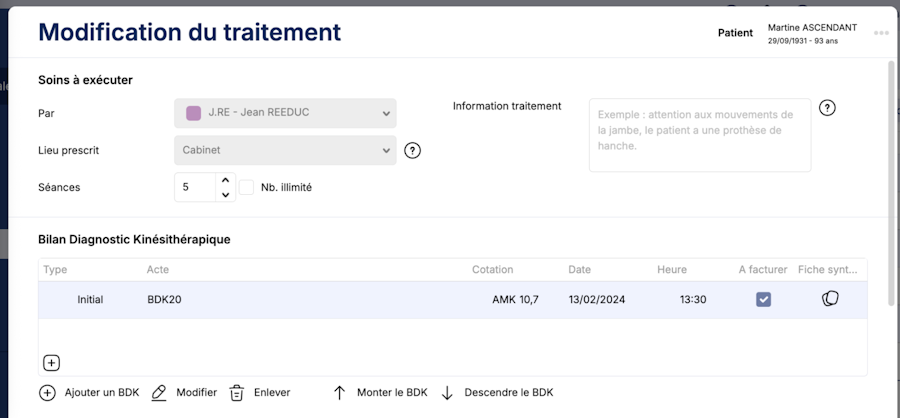Expand the Lieu prescrit dropdown
The image size is (900, 418).
[285, 151]
